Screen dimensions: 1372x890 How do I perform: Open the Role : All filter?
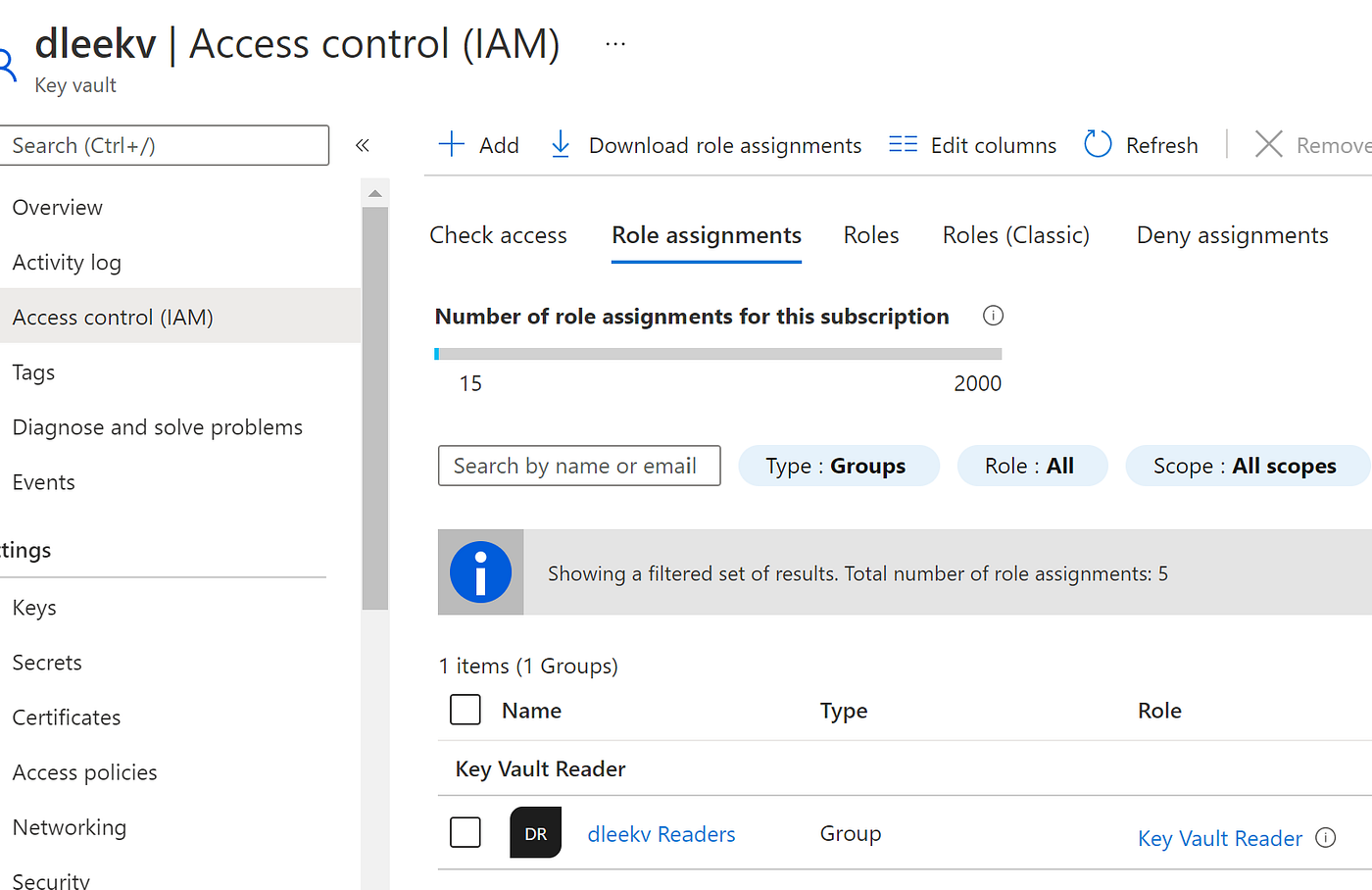1030,466
